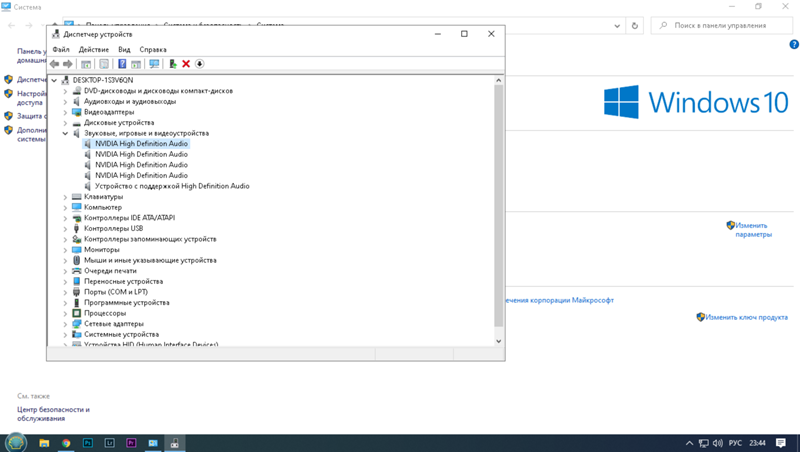The width and height of the screenshot is (800, 452).
Task: Click the blue help icon in System window
Action: [794, 44]
